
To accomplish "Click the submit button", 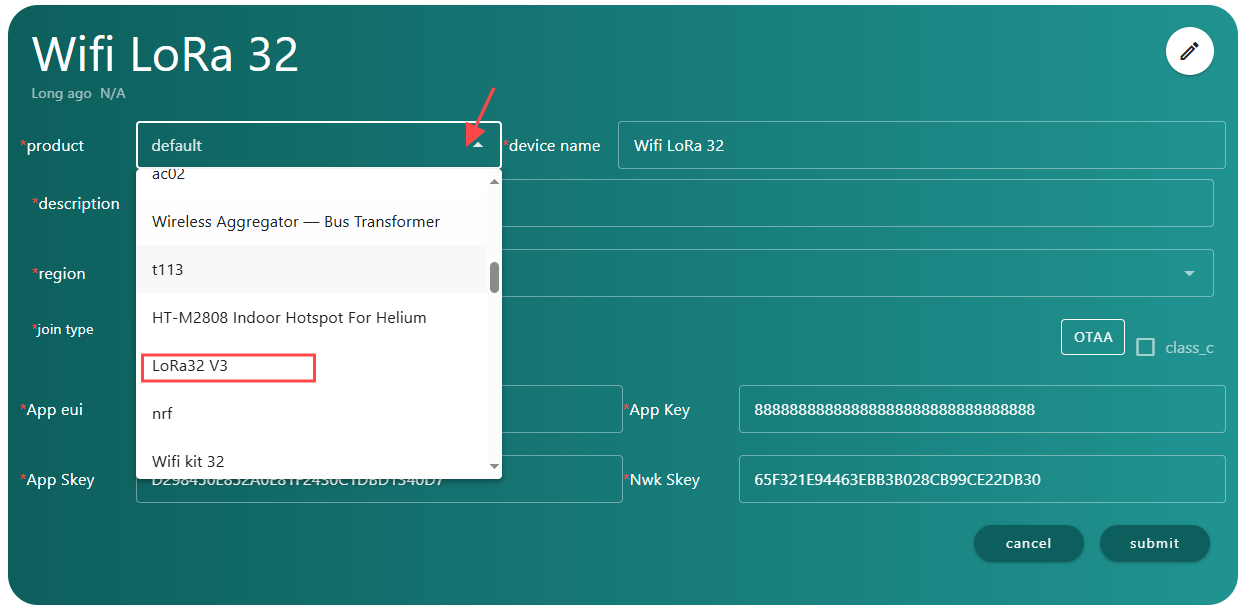I will [x=1155, y=543].
